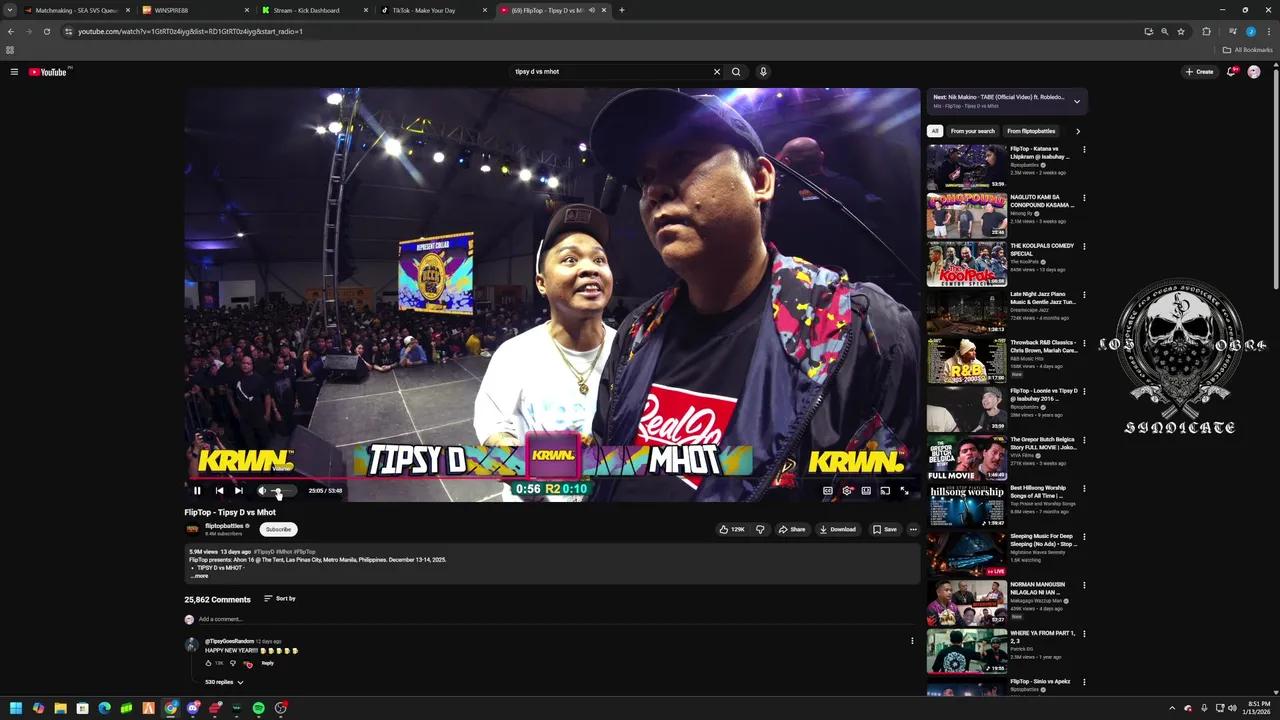Open FlipTop - Katana vs Lhipkram thumbnail
Image resolution: width=1280 pixels, height=720 pixels.
click(x=966, y=167)
